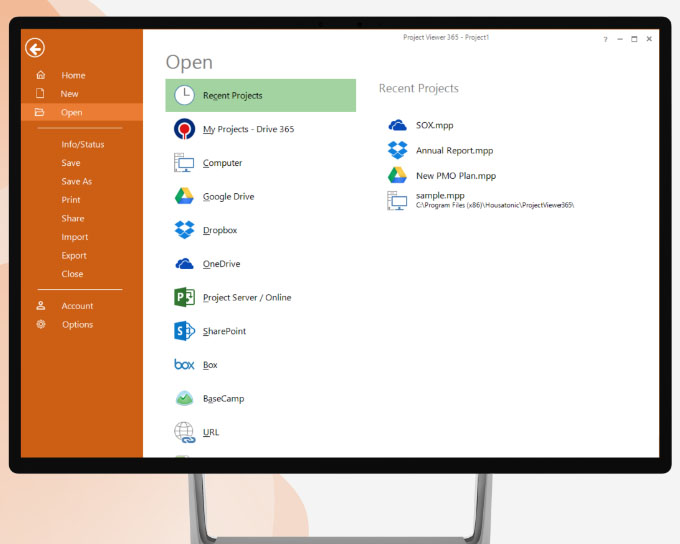Image resolution: width=680 pixels, height=544 pixels.
Task: Click the Computer monitor icon in locations list
Action: (x=184, y=163)
